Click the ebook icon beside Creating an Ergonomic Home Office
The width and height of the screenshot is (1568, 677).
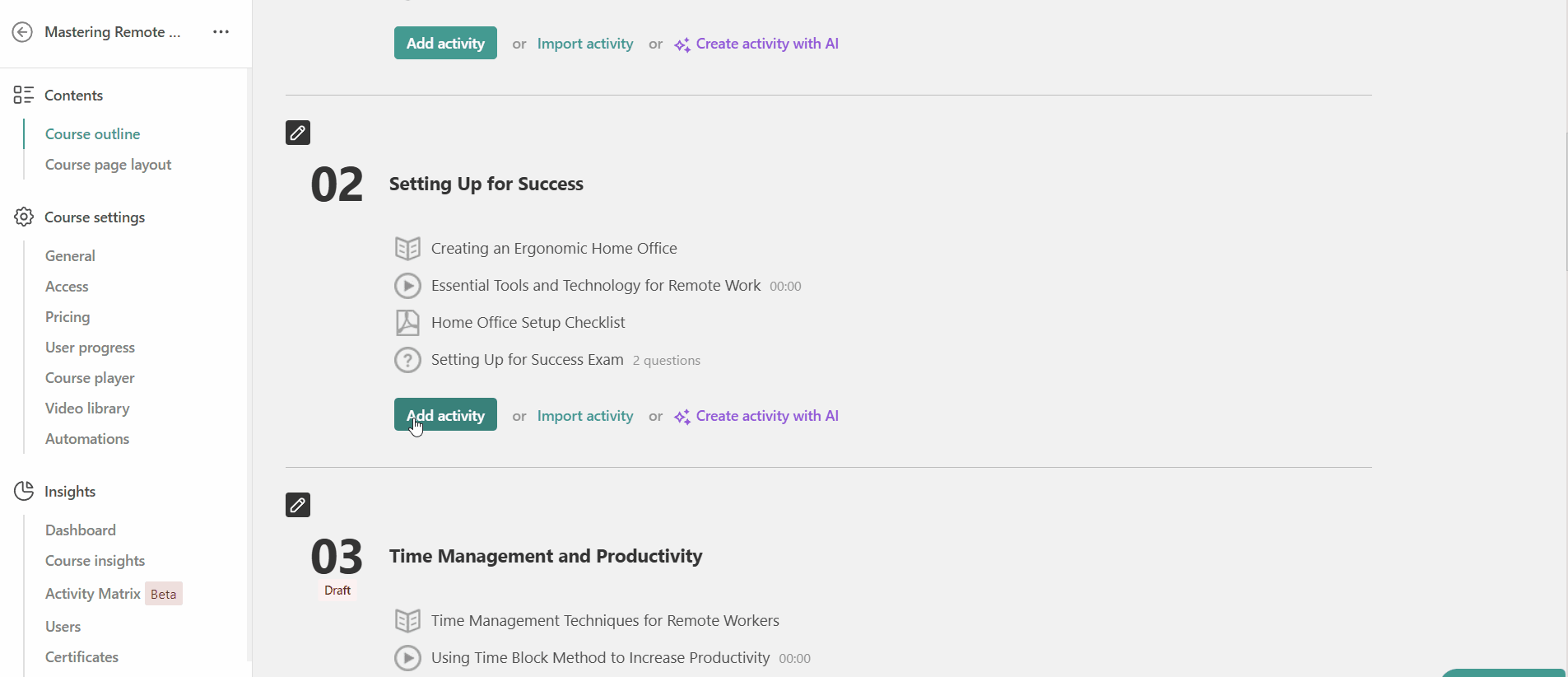coord(407,248)
